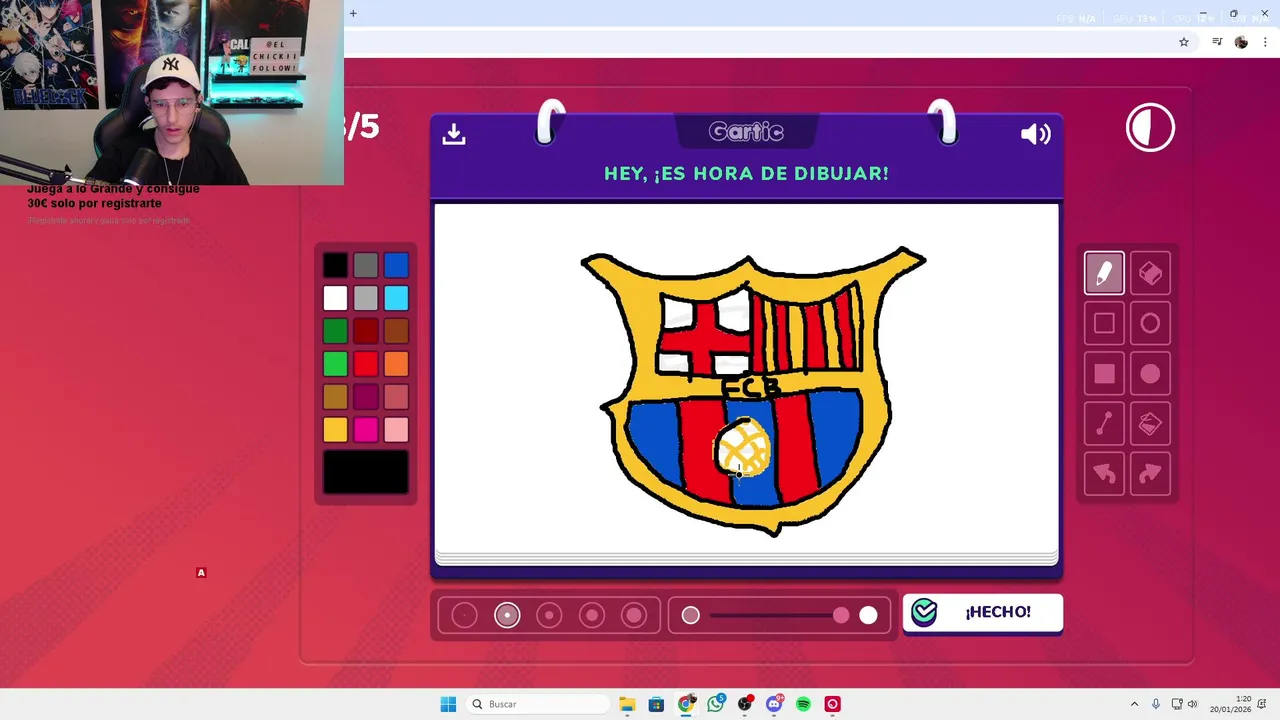Pick the bright red color swatch
This screenshot has height=720, width=1280.
click(366, 364)
